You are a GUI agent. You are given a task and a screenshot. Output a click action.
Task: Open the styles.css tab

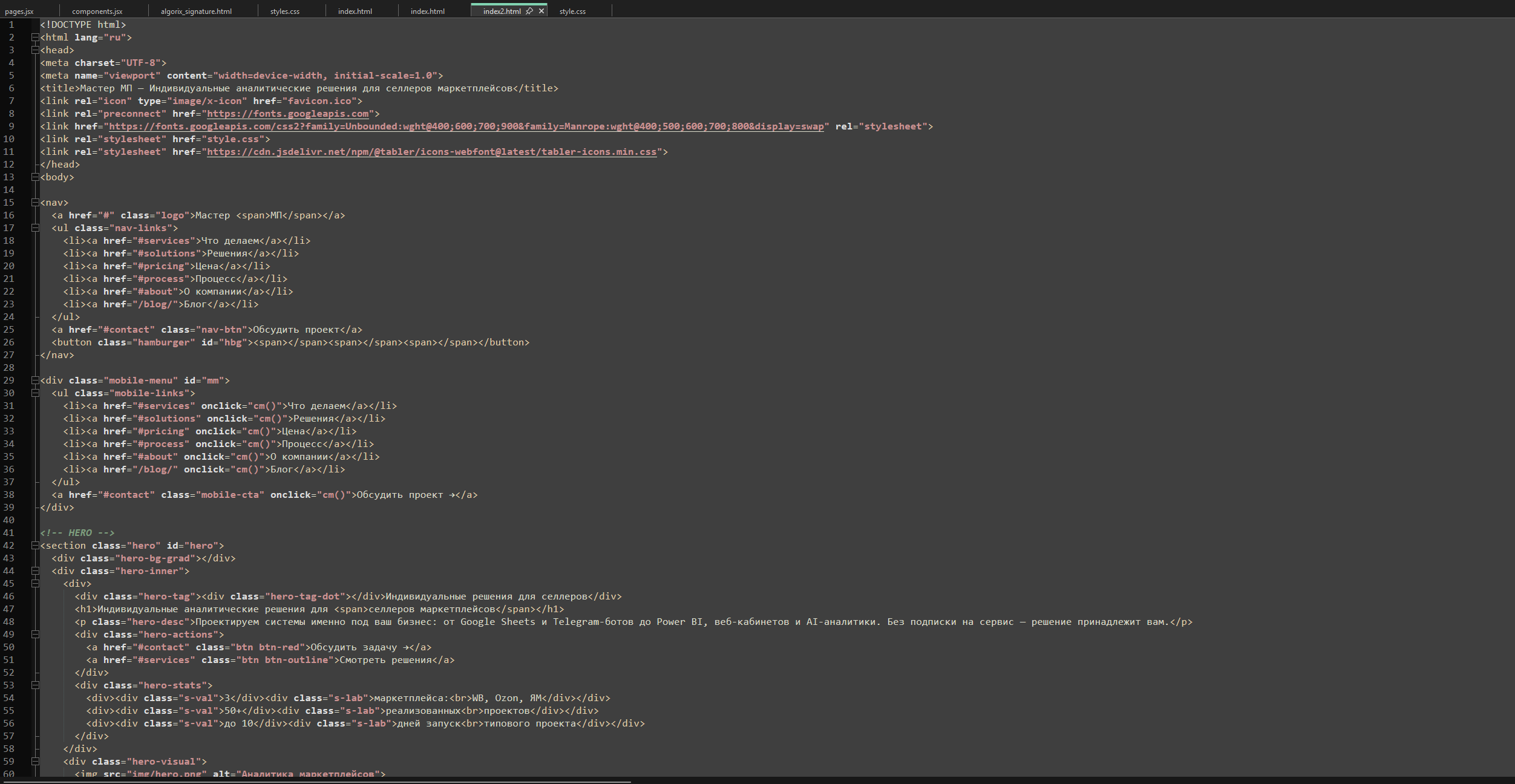[285, 11]
